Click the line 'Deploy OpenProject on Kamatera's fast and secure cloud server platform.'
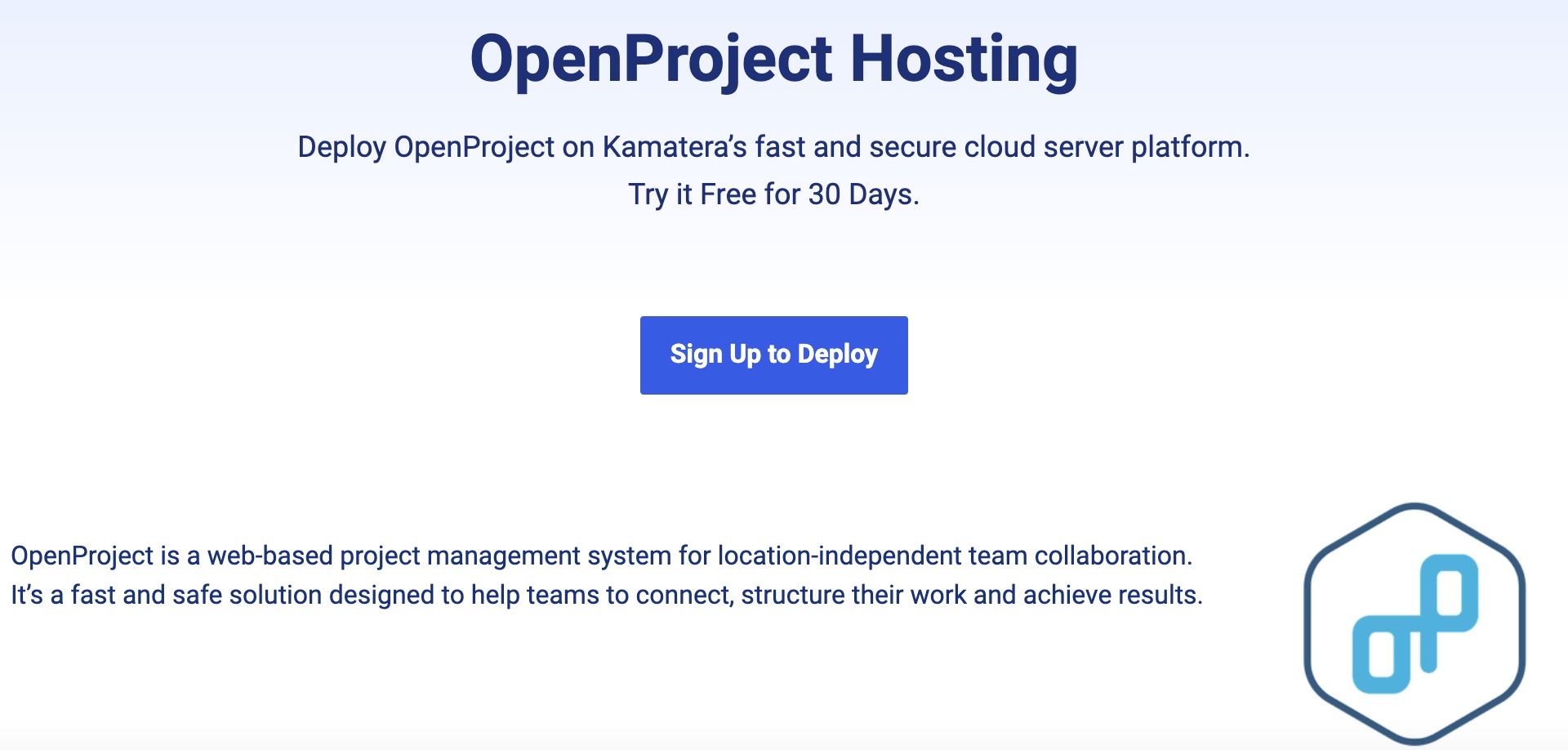 tap(773, 147)
